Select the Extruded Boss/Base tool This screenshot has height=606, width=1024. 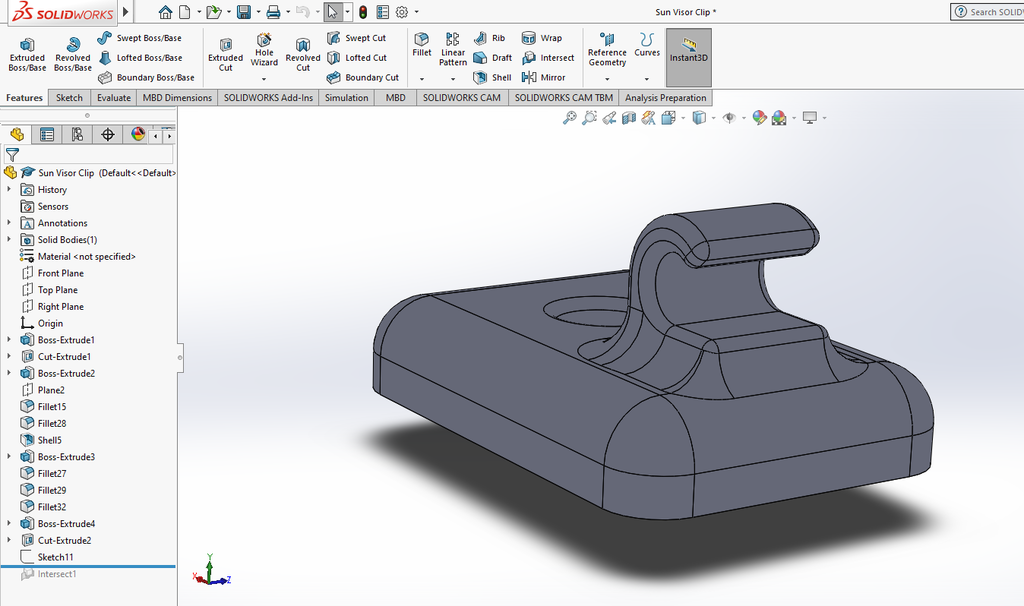[27, 54]
